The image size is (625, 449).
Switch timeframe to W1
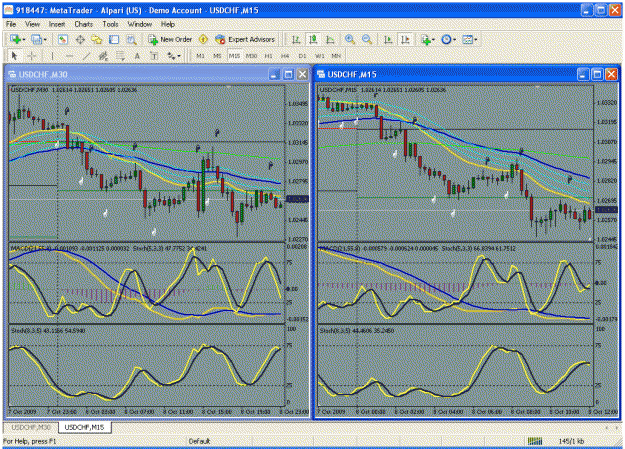coord(320,56)
